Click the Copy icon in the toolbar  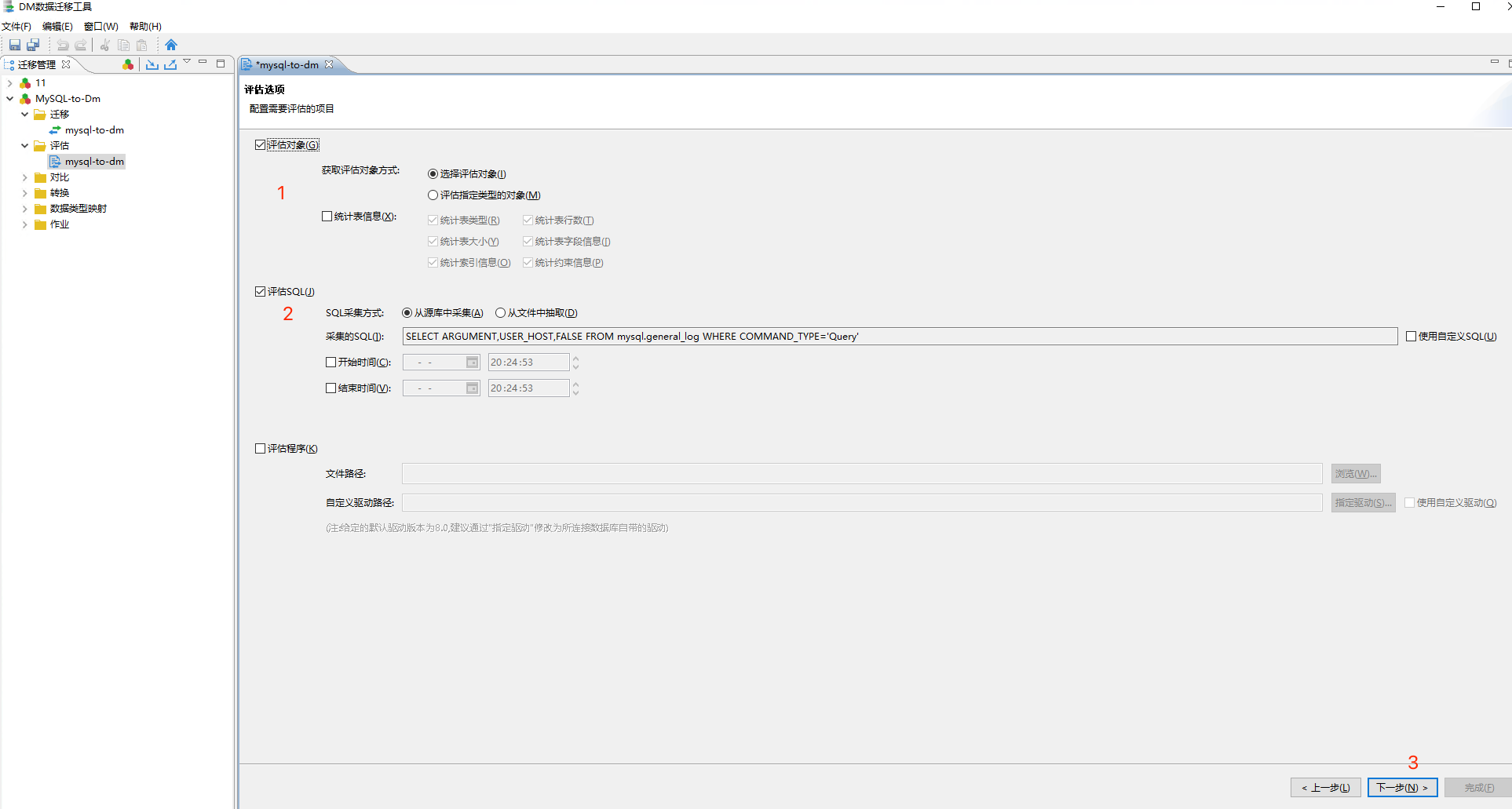[x=123, y=45]
